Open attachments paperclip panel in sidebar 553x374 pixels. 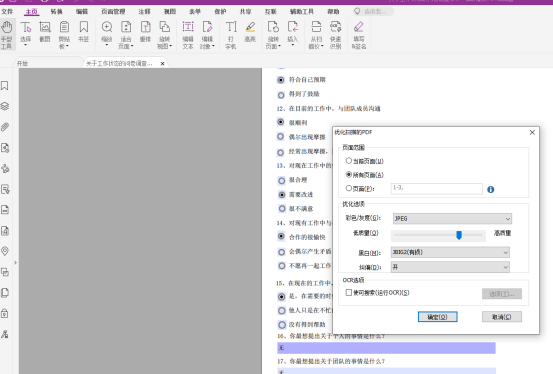tap(5, 127)
